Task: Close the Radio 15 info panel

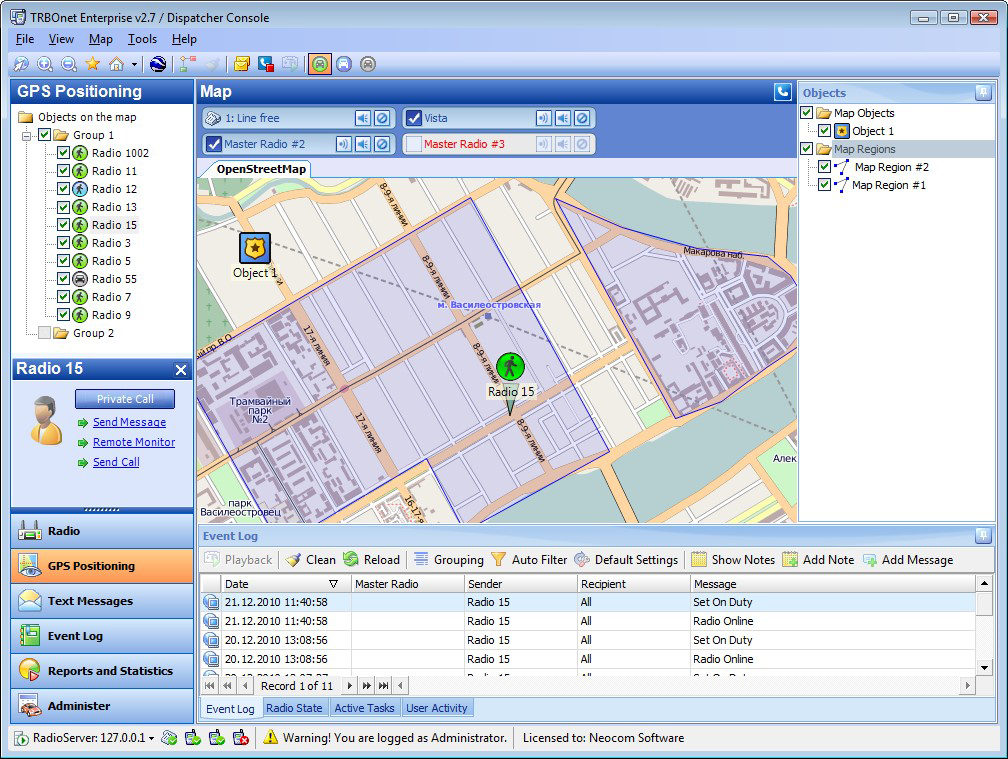Action: [x=181, y=370]
